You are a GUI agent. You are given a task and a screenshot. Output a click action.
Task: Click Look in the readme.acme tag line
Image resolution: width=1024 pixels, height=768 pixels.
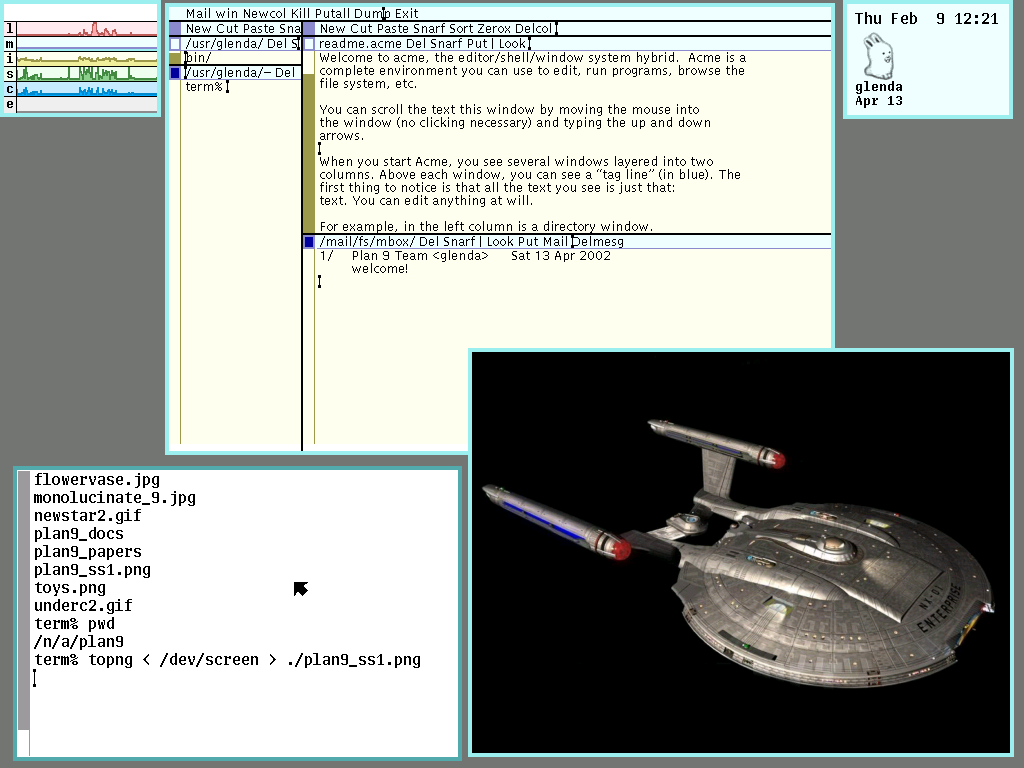click(512, 44)
